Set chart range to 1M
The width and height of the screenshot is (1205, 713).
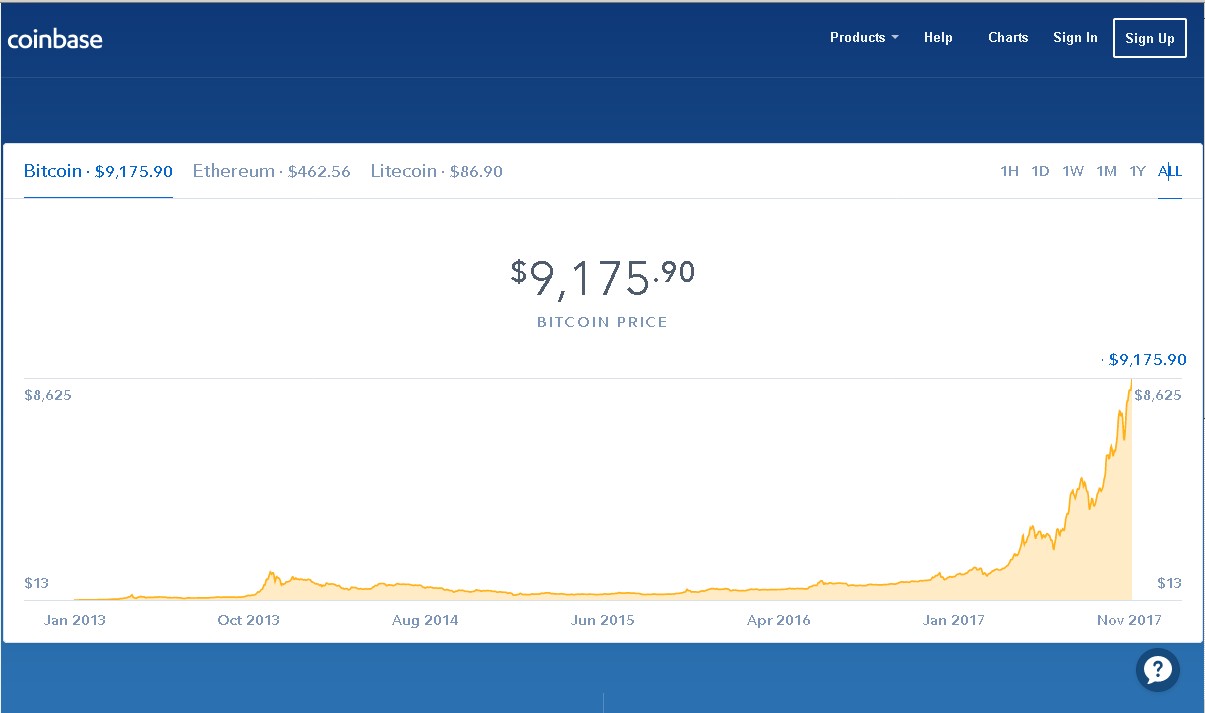pos(1106,171)
